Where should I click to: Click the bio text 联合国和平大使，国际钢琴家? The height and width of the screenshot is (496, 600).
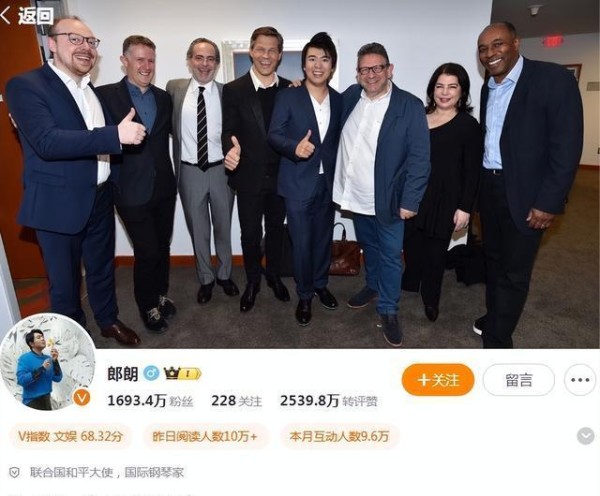(107, 473)
